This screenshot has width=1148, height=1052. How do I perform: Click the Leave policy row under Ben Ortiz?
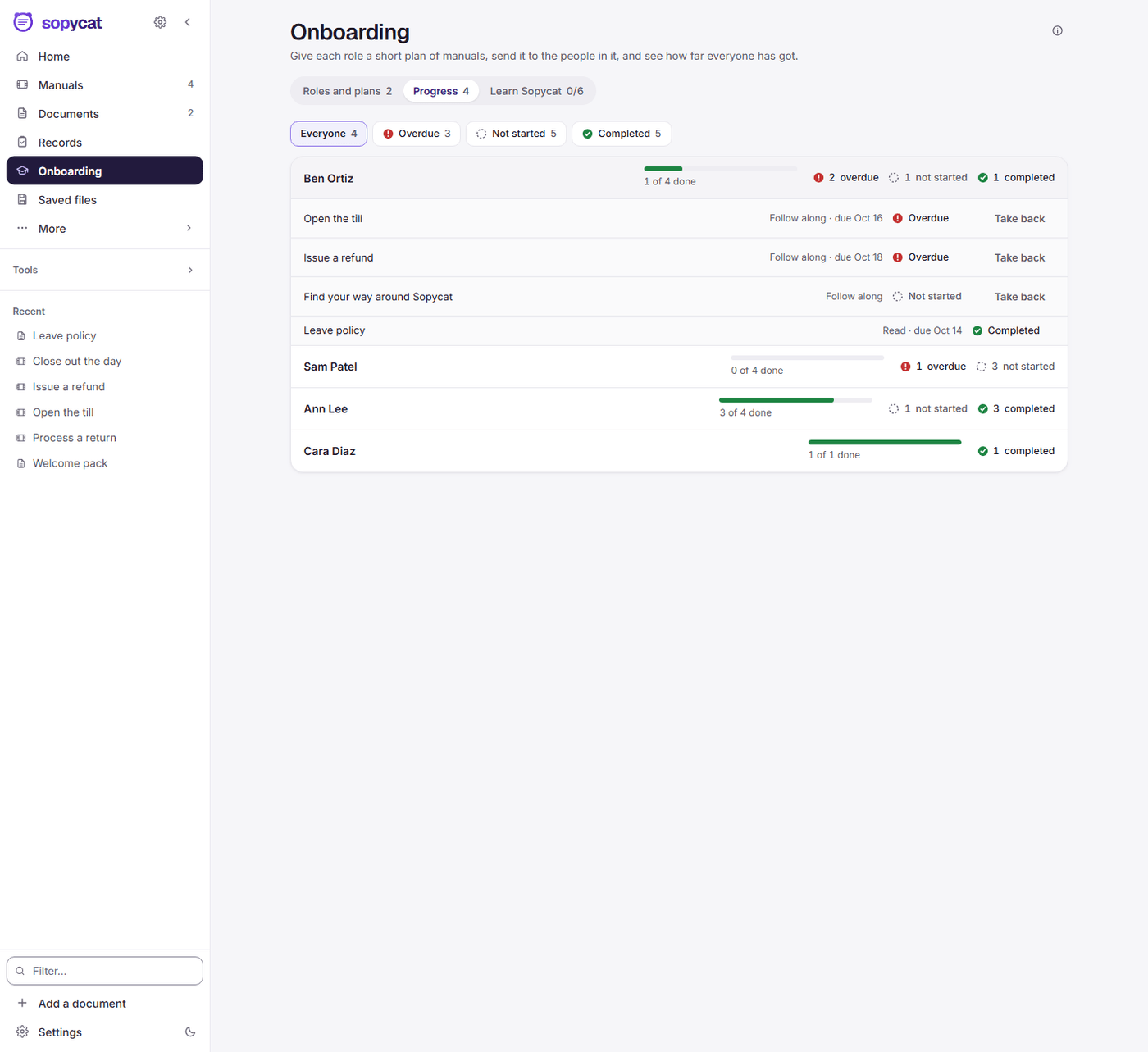679,331
